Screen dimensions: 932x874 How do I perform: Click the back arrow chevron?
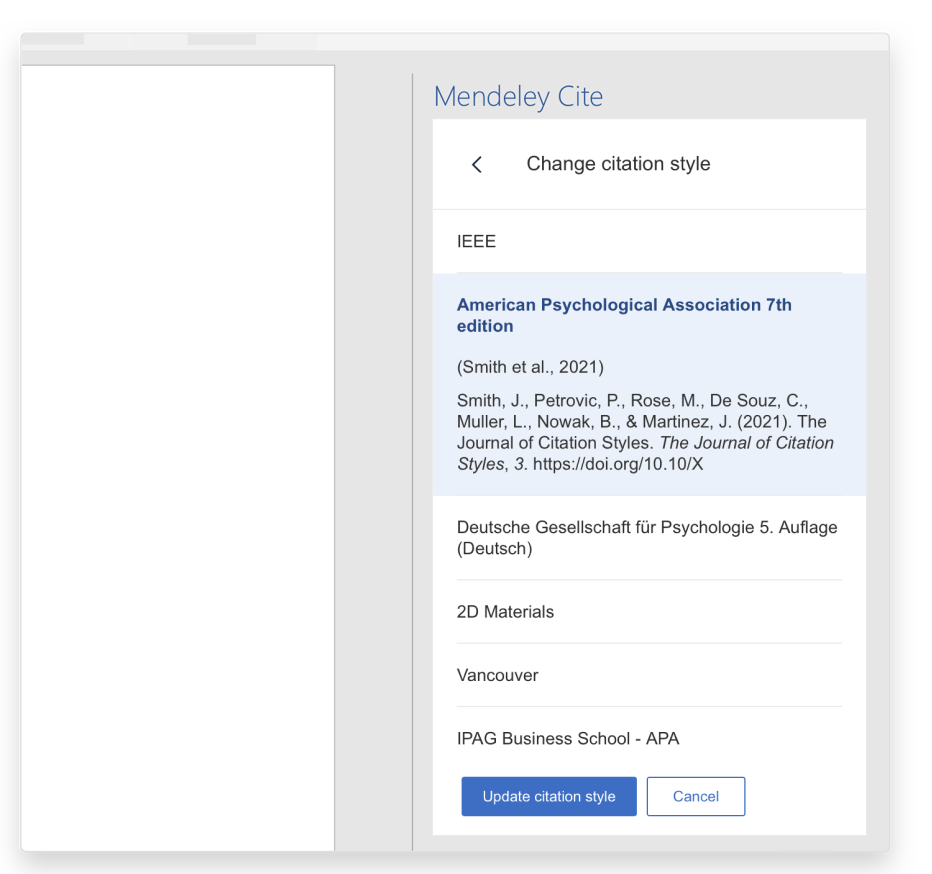click(477, 165)
